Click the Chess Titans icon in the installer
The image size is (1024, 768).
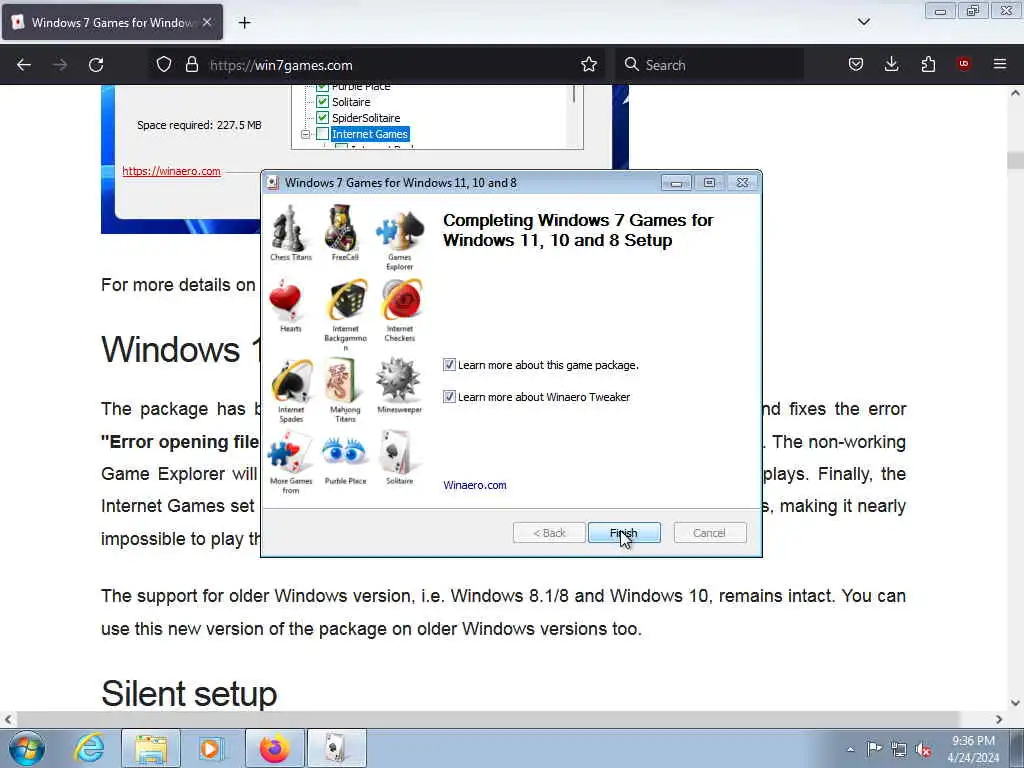pos(289,229)
